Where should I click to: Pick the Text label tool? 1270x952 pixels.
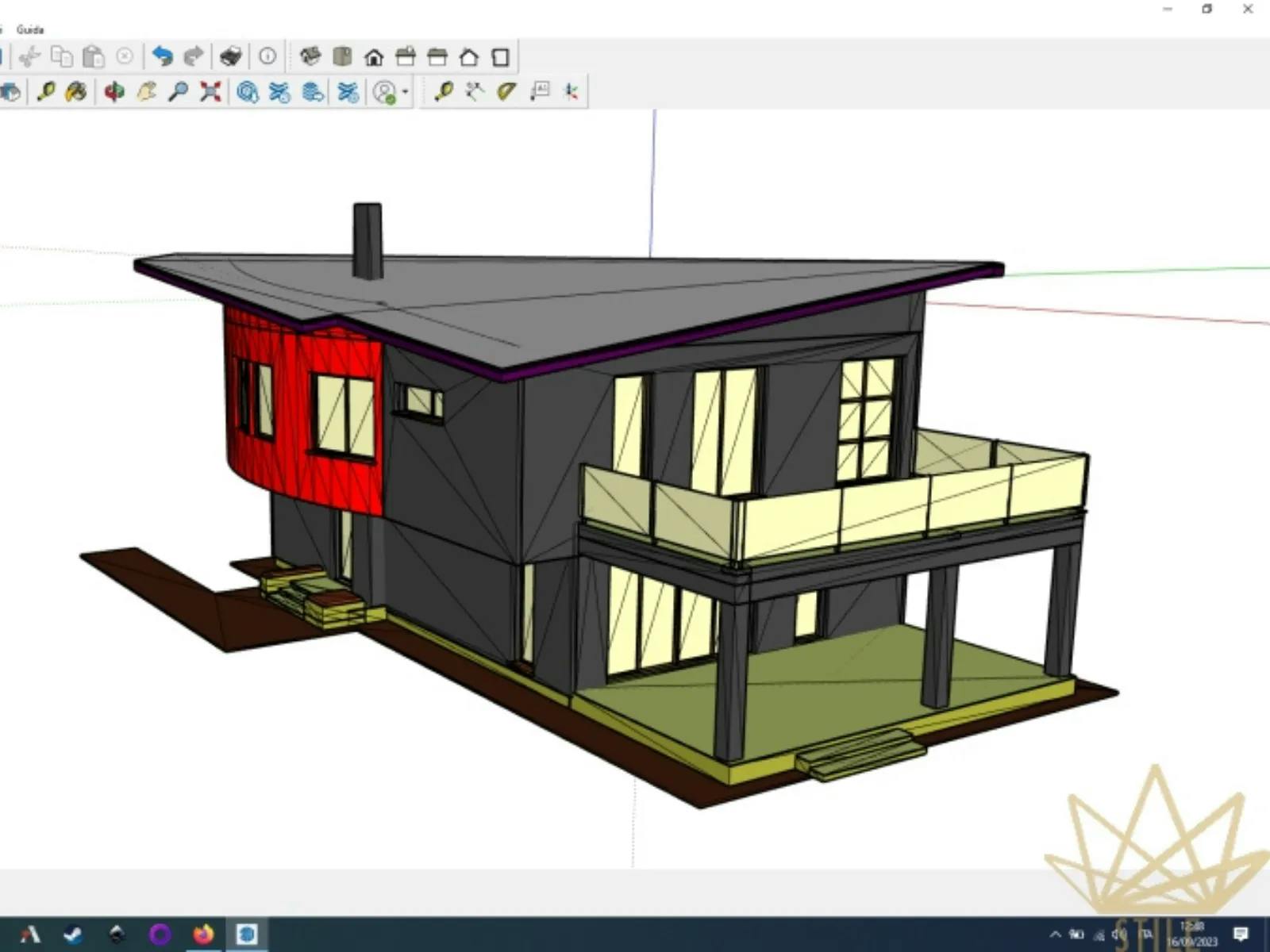point(540,92)
